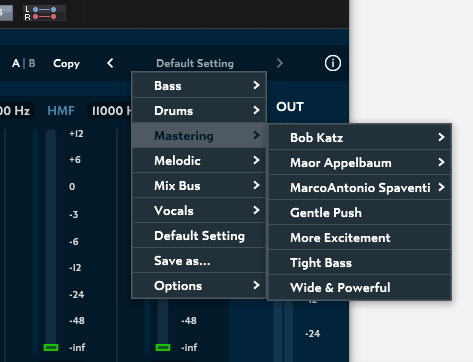Go to next preset with right arrow

click(280, 63)
